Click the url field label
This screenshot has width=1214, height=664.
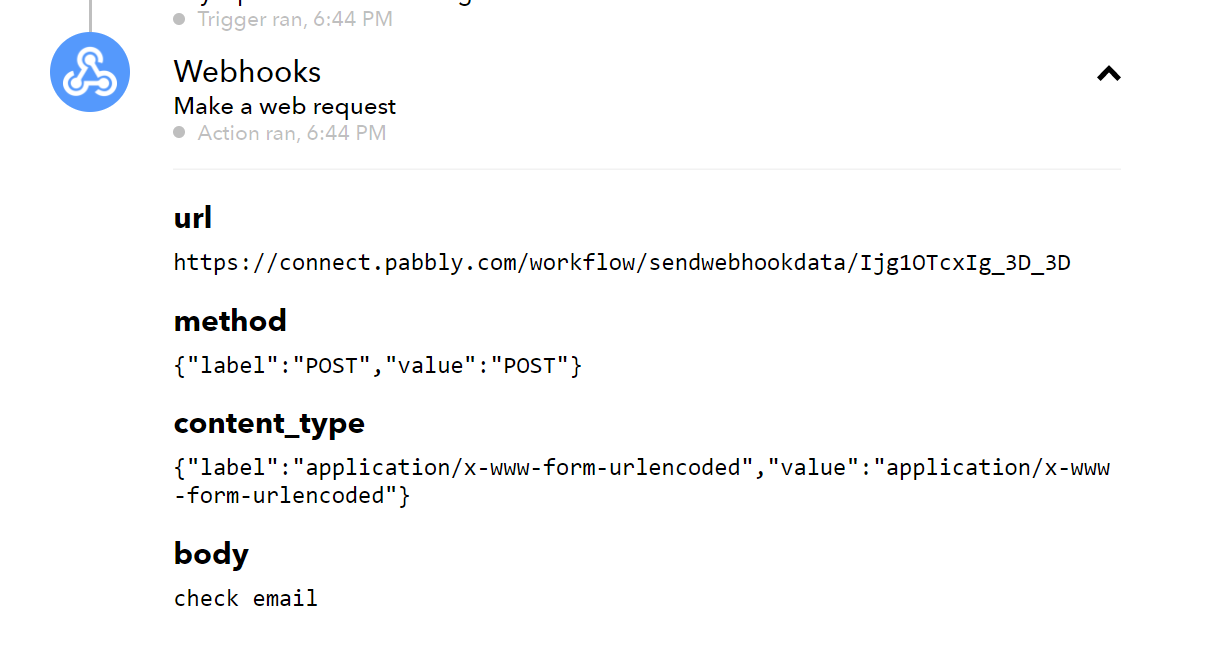(193, 218)
